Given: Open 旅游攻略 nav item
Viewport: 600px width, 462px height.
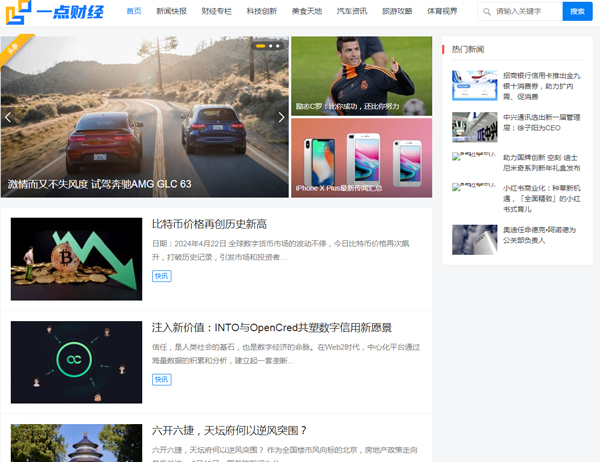Looking at the screenshot, I should point(397,11).
